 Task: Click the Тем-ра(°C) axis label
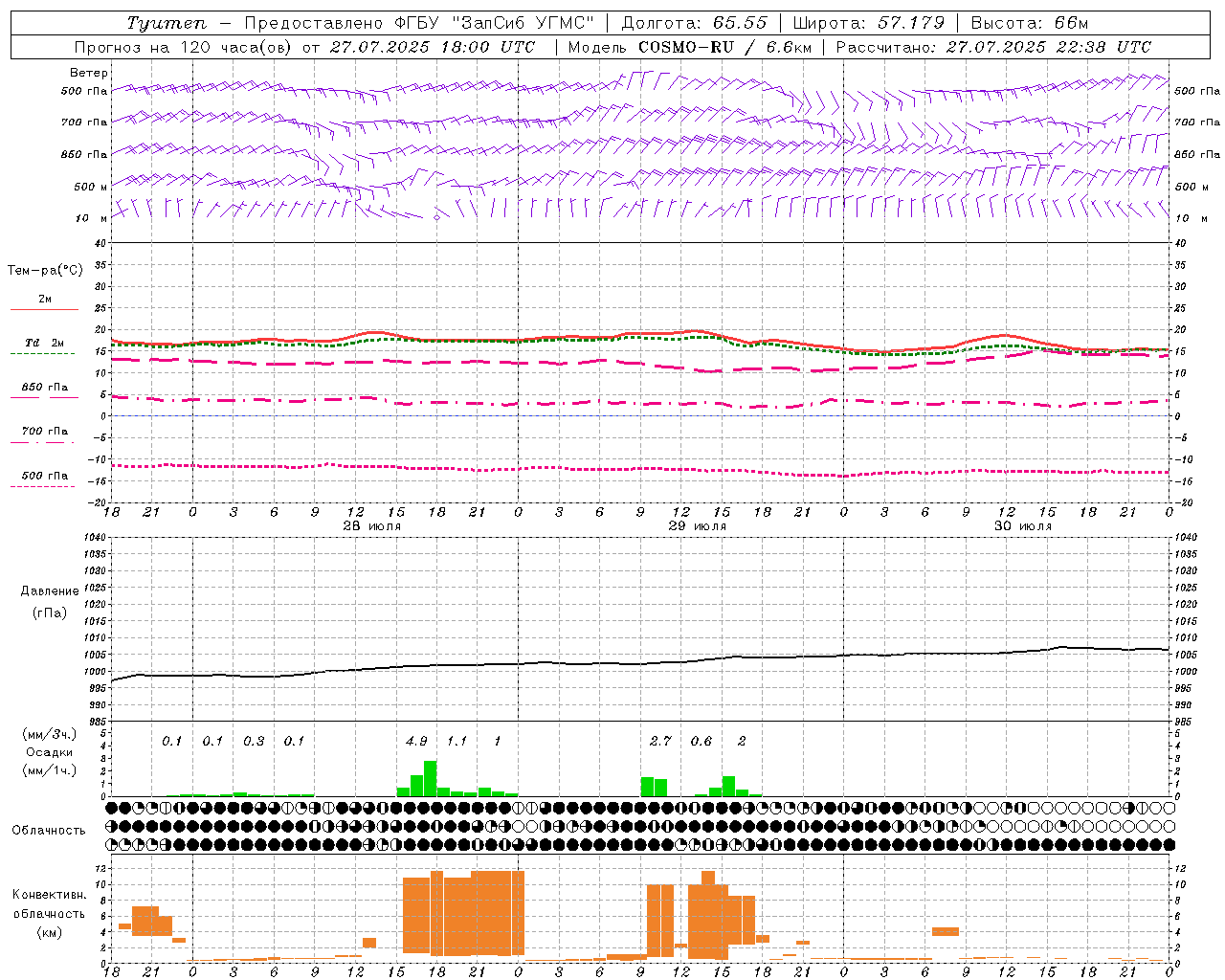tap(45, 271)
